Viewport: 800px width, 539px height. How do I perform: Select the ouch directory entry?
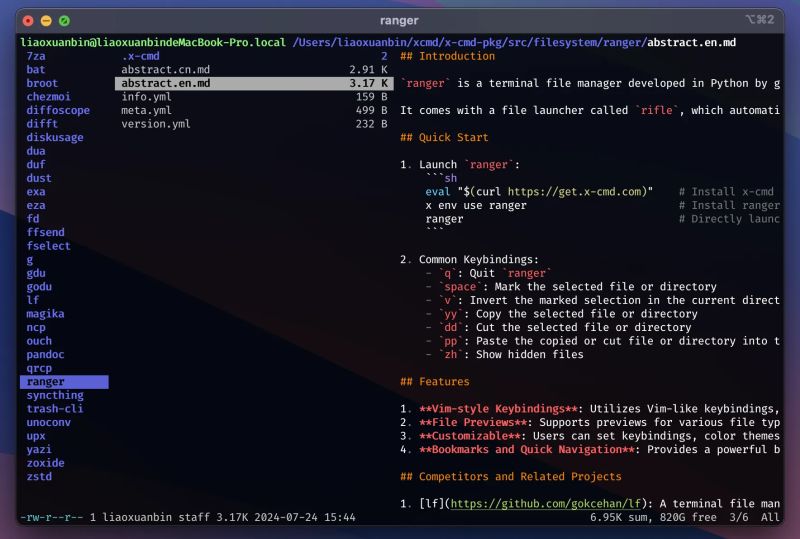tap(39, 341)
